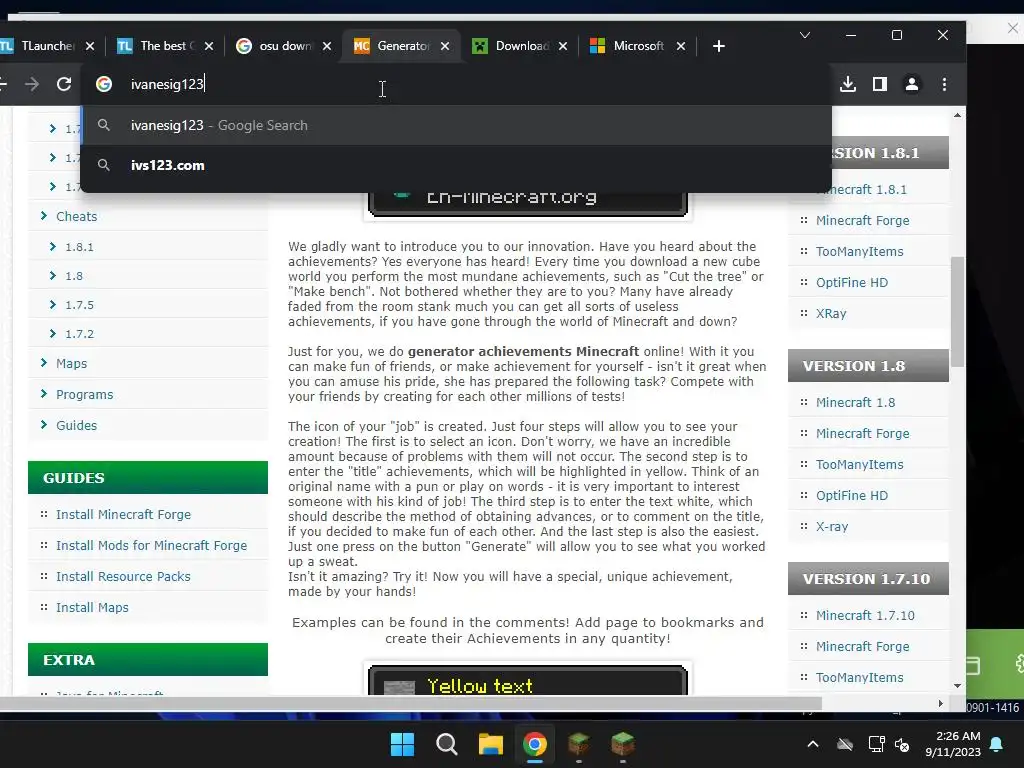
Task: Expand the 1.8 sidebar item
Action: [x=74, y=276]
